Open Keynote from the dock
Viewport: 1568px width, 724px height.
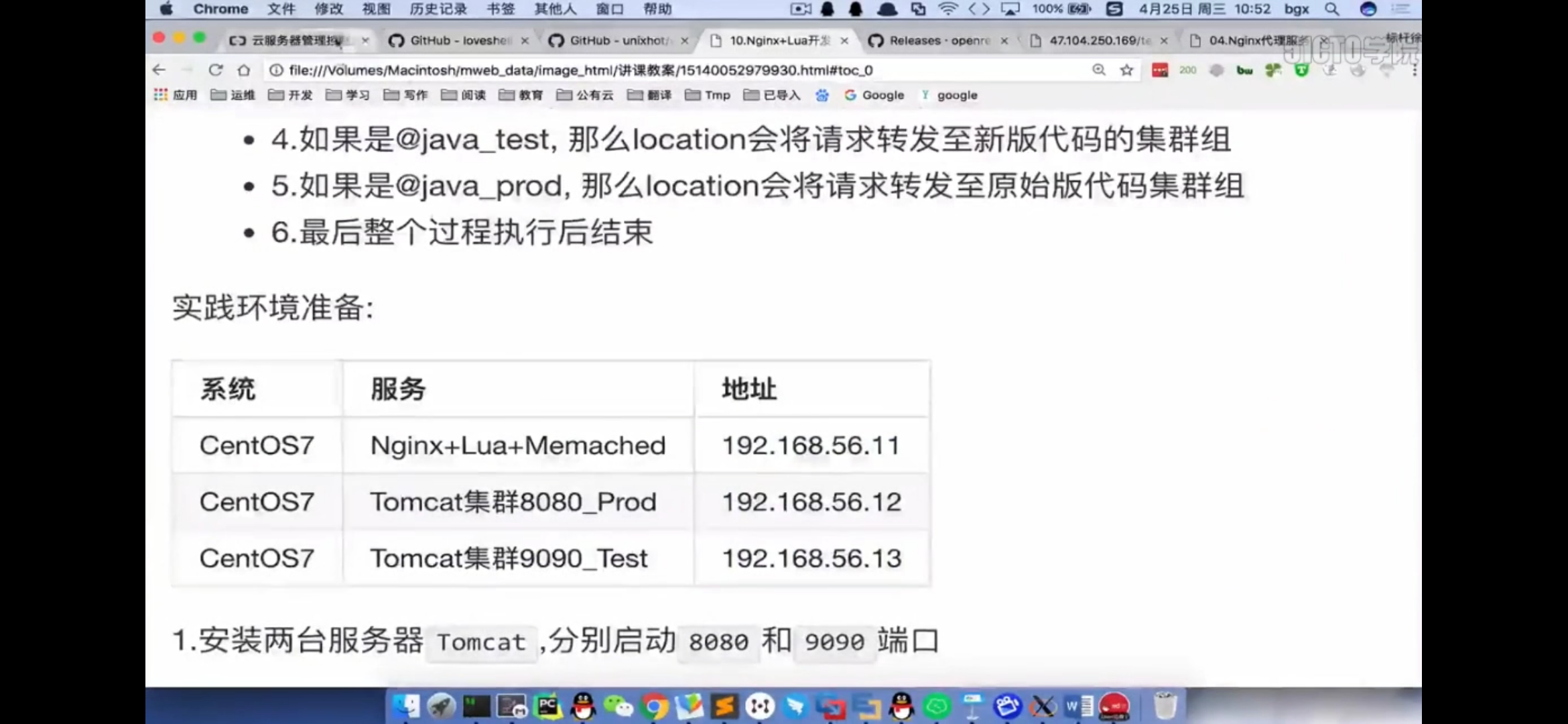[x=972, y=706]
